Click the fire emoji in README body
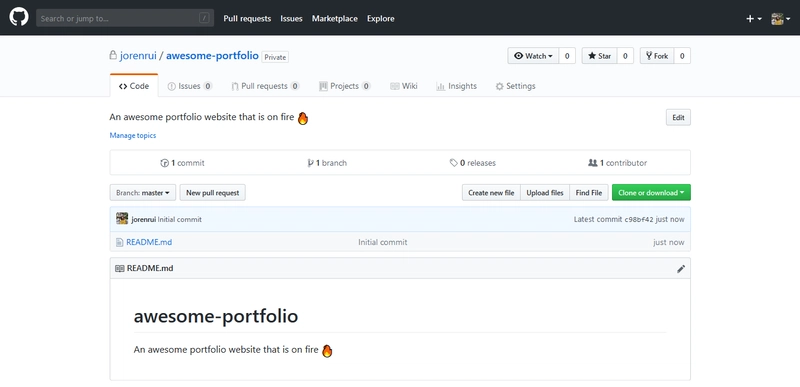Screen dimensions: 800x387 click(x=327, y=351)
